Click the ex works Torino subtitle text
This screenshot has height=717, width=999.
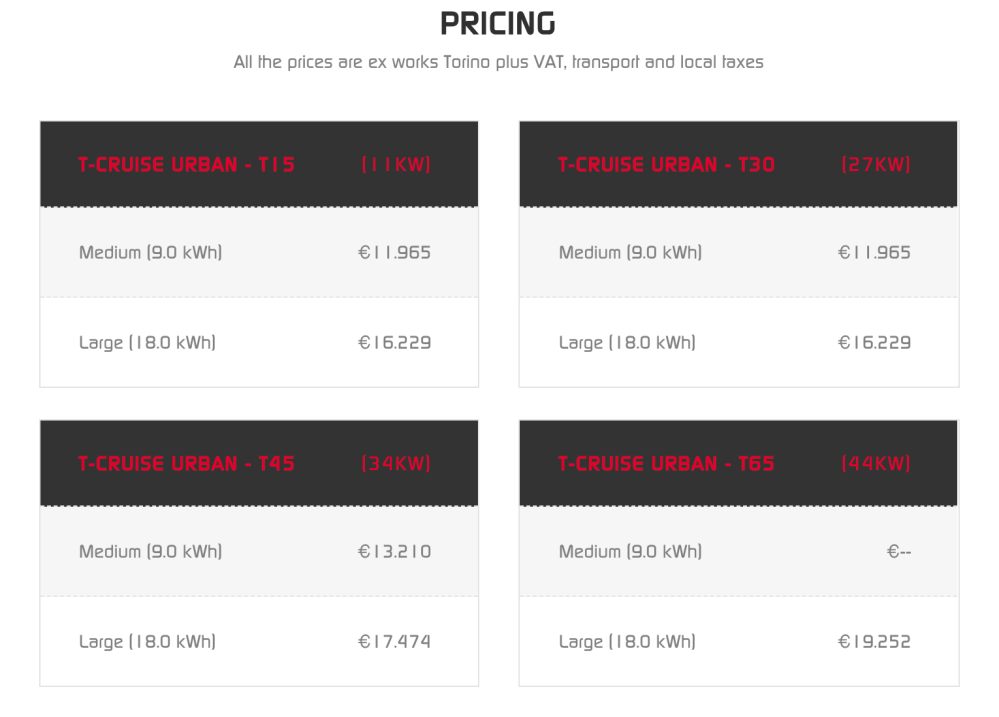(498, 62)
